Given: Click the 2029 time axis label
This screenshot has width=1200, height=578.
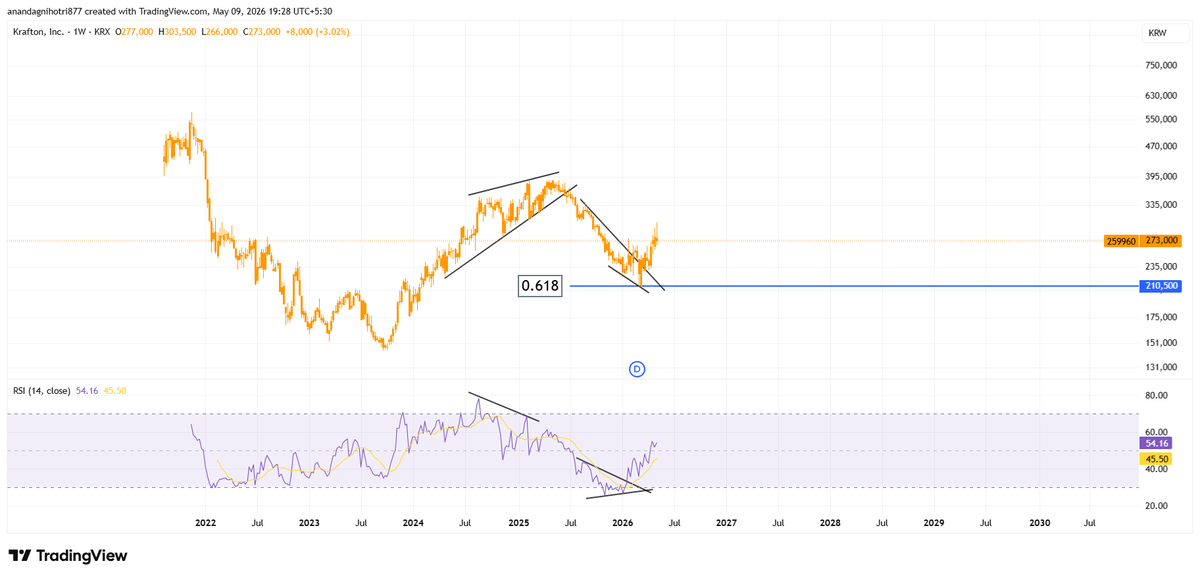Looking at the screenshot, I should (x=934, y=523).
